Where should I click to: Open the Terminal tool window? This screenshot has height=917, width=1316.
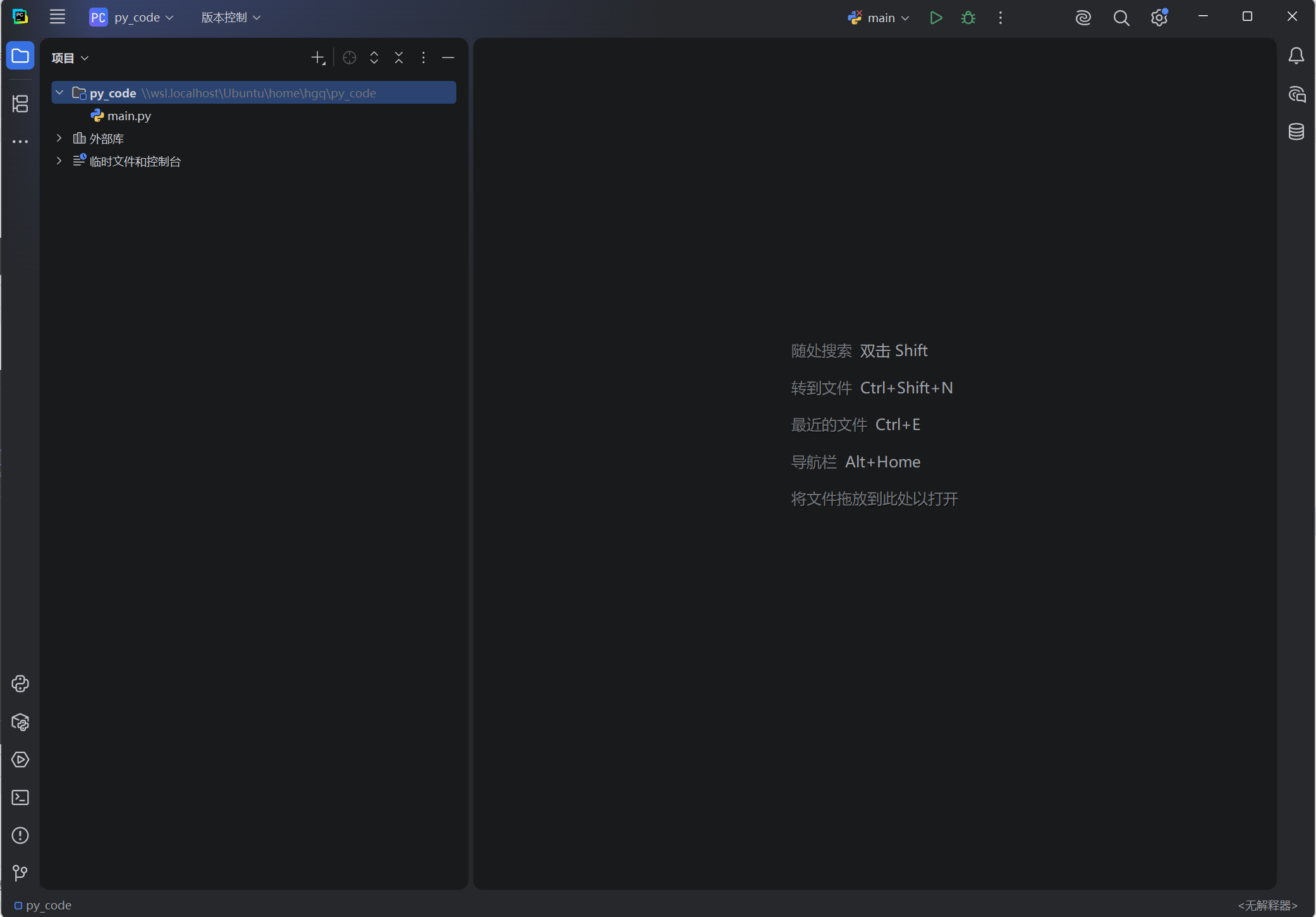(x=20, y=797)
